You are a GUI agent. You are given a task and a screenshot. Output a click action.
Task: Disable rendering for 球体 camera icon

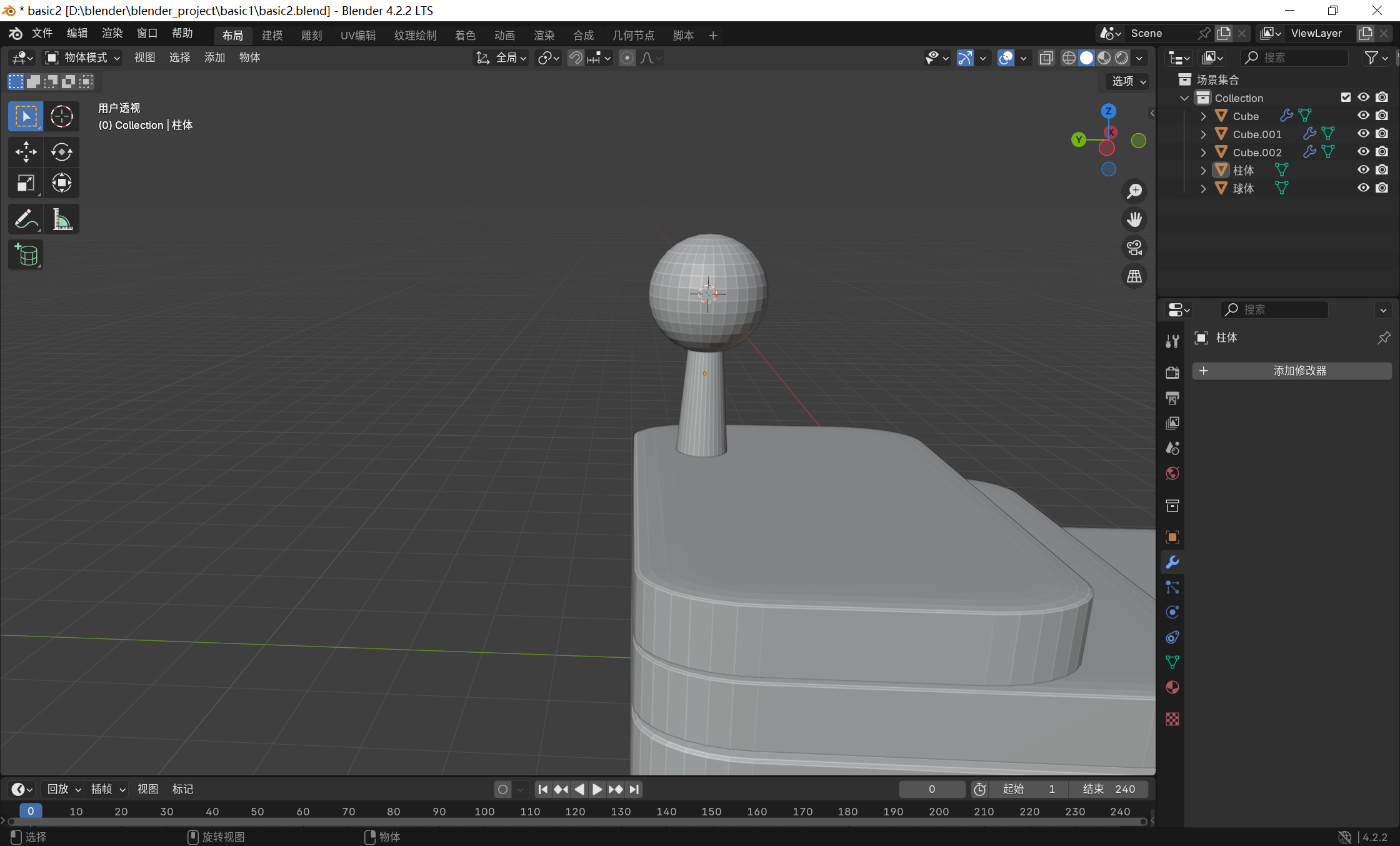[1382, 188]
